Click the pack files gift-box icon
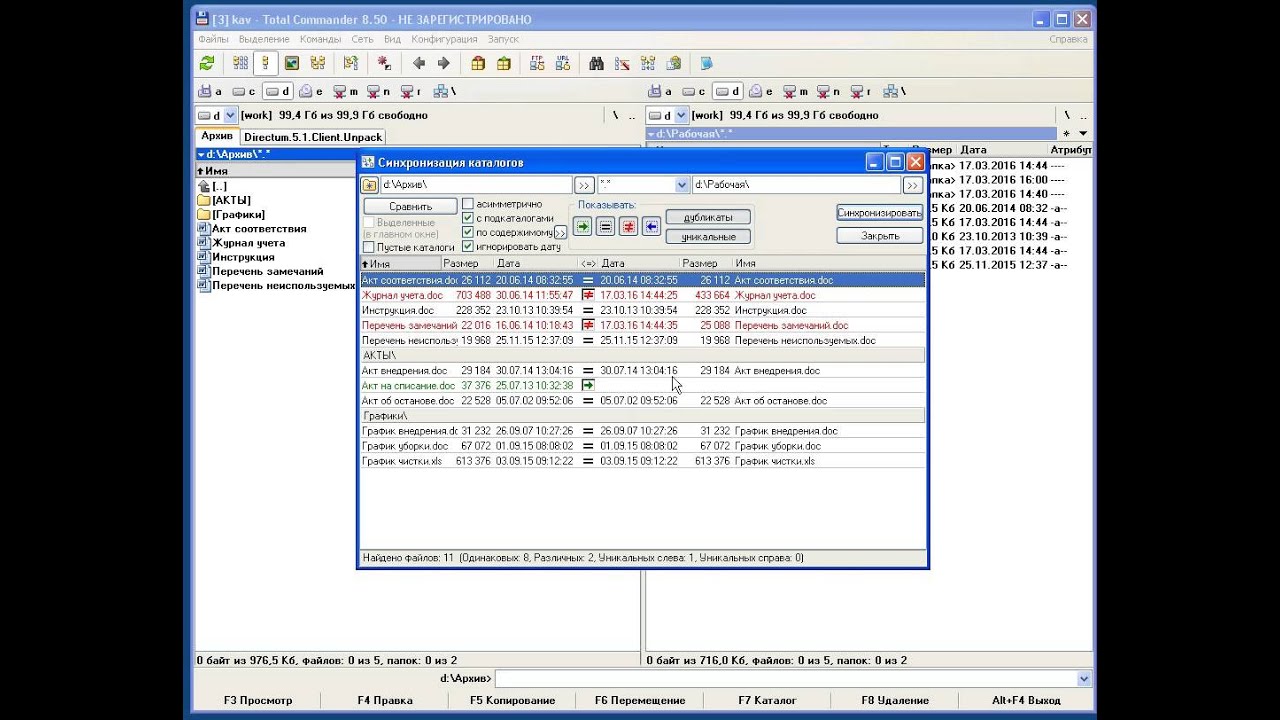The image size is (1280, 720). tap(478, 63)
